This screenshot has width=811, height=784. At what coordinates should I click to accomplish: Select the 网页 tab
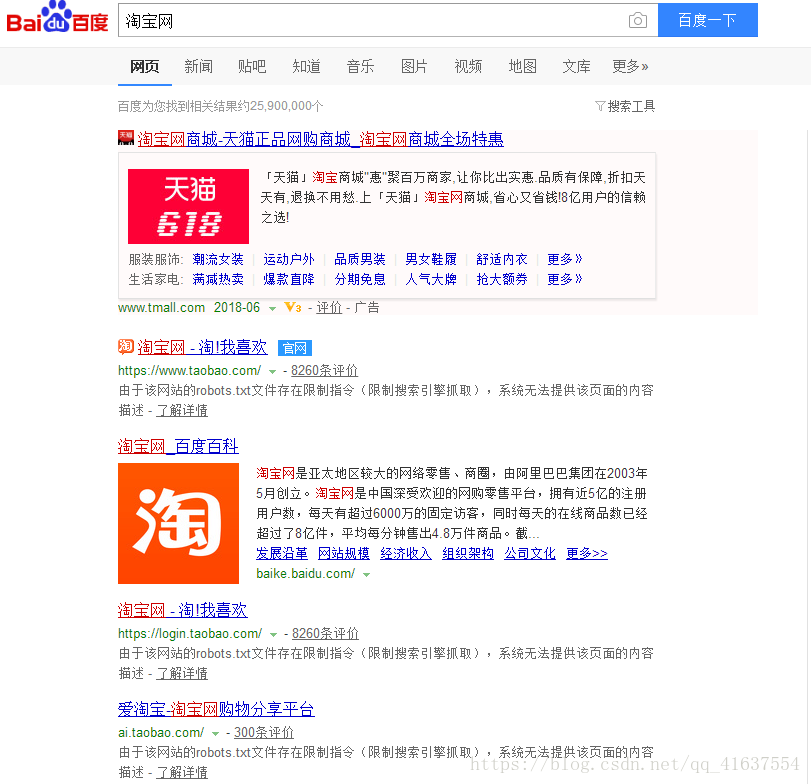[x=145, y=66]
